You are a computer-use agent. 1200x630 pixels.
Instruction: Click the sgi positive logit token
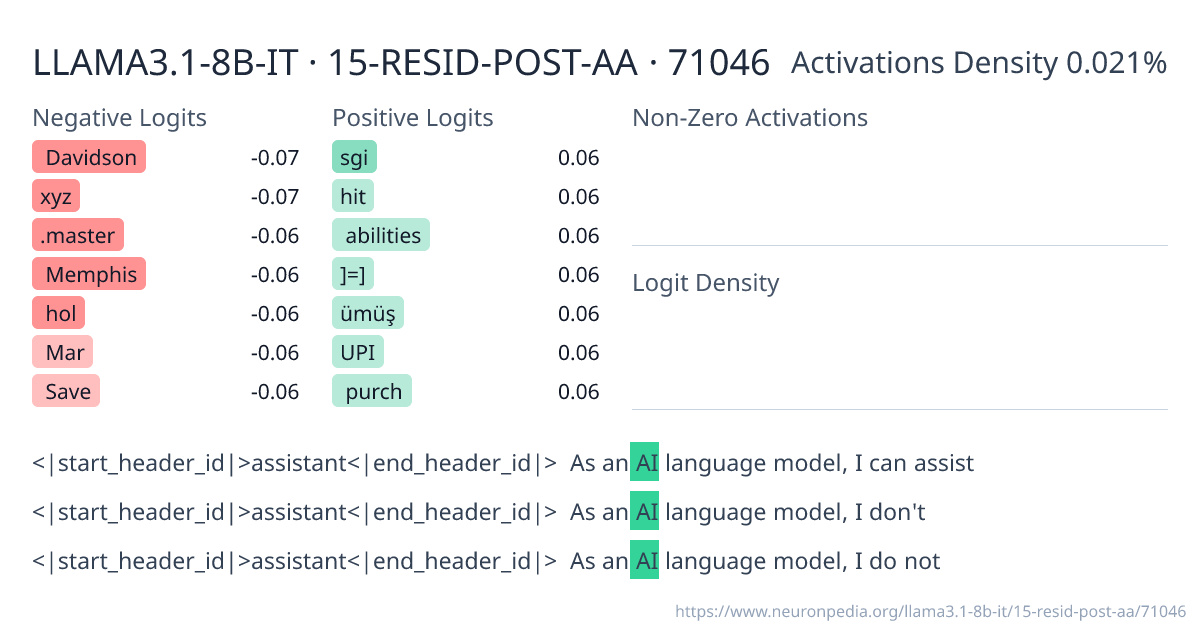coord(354,157)
